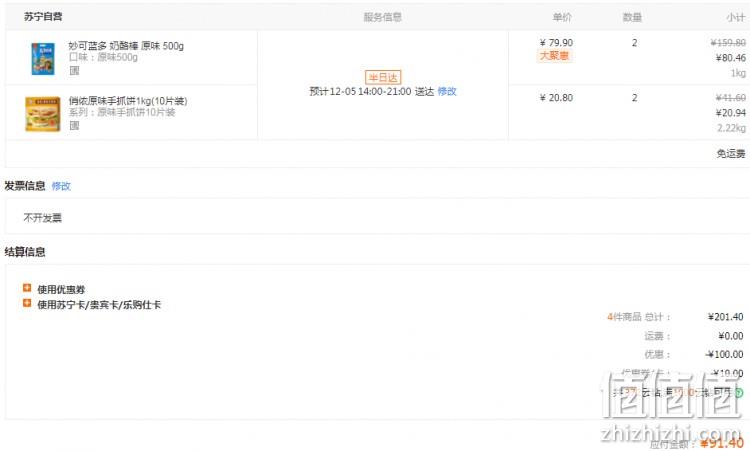Viewport: 750px width, 451px height.
Task: Click 修改 next to delivery time
Action: pyautogui.click(x=447, y=91)
